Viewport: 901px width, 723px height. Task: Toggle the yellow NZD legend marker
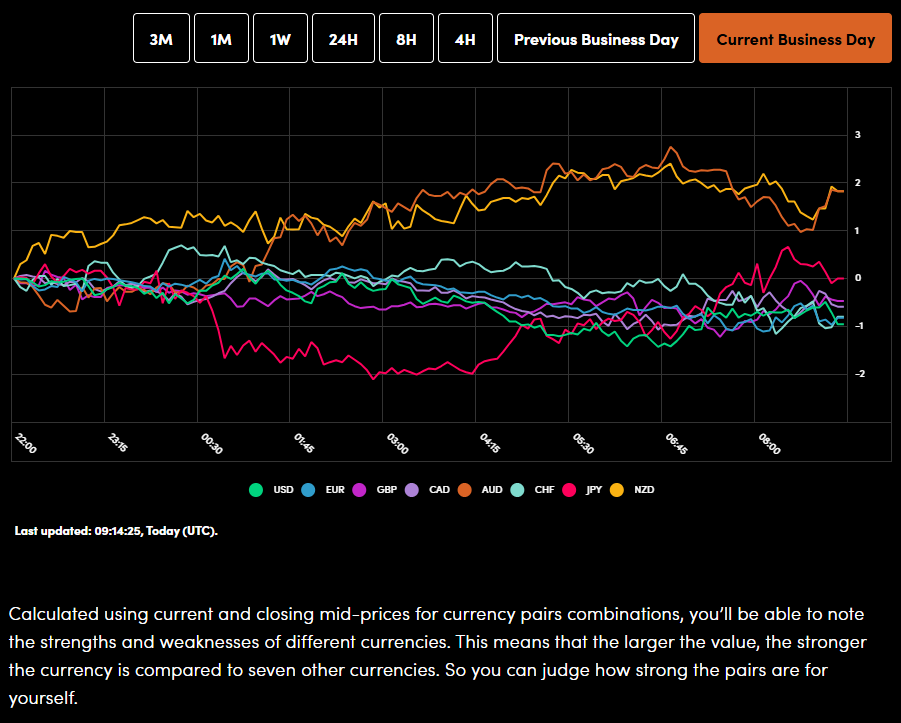pos(617,490)
